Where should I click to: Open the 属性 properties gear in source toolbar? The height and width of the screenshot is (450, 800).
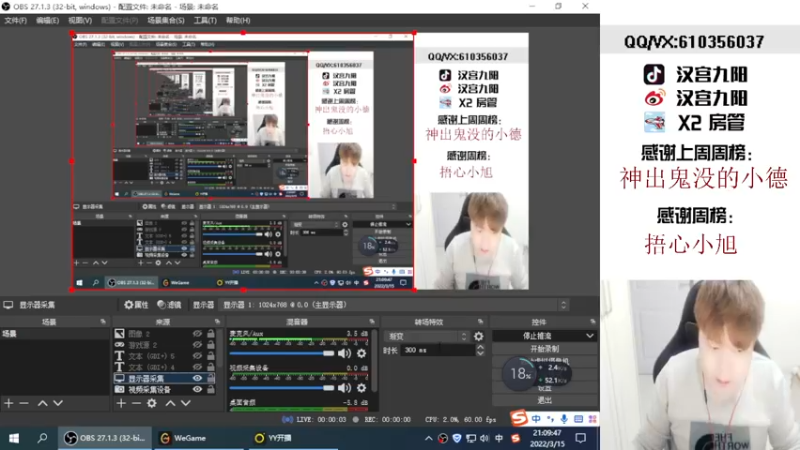pyautogui.click(x=136, y=305)
